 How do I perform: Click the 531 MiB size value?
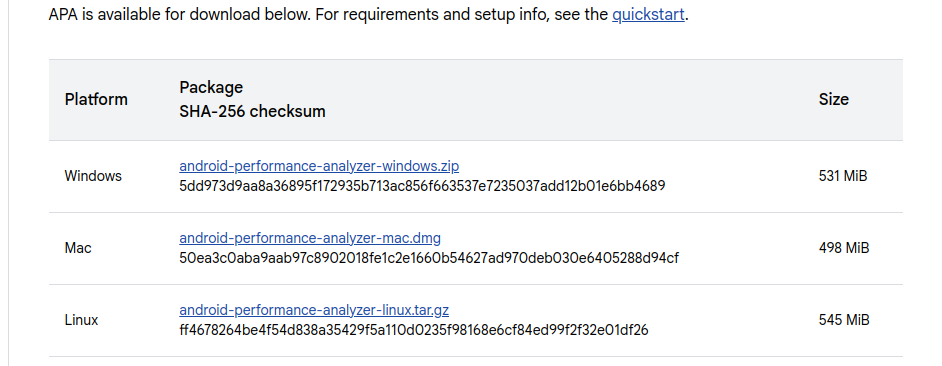pos(843,176)
